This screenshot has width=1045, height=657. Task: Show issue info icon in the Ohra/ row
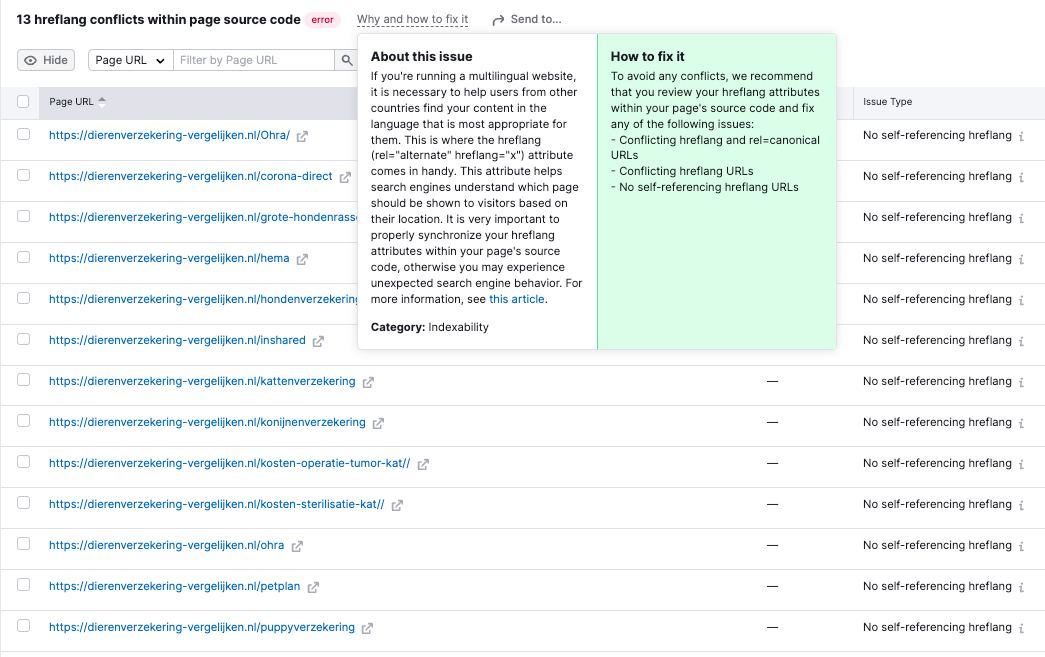pyautogui.click(x=1021, y=136)
